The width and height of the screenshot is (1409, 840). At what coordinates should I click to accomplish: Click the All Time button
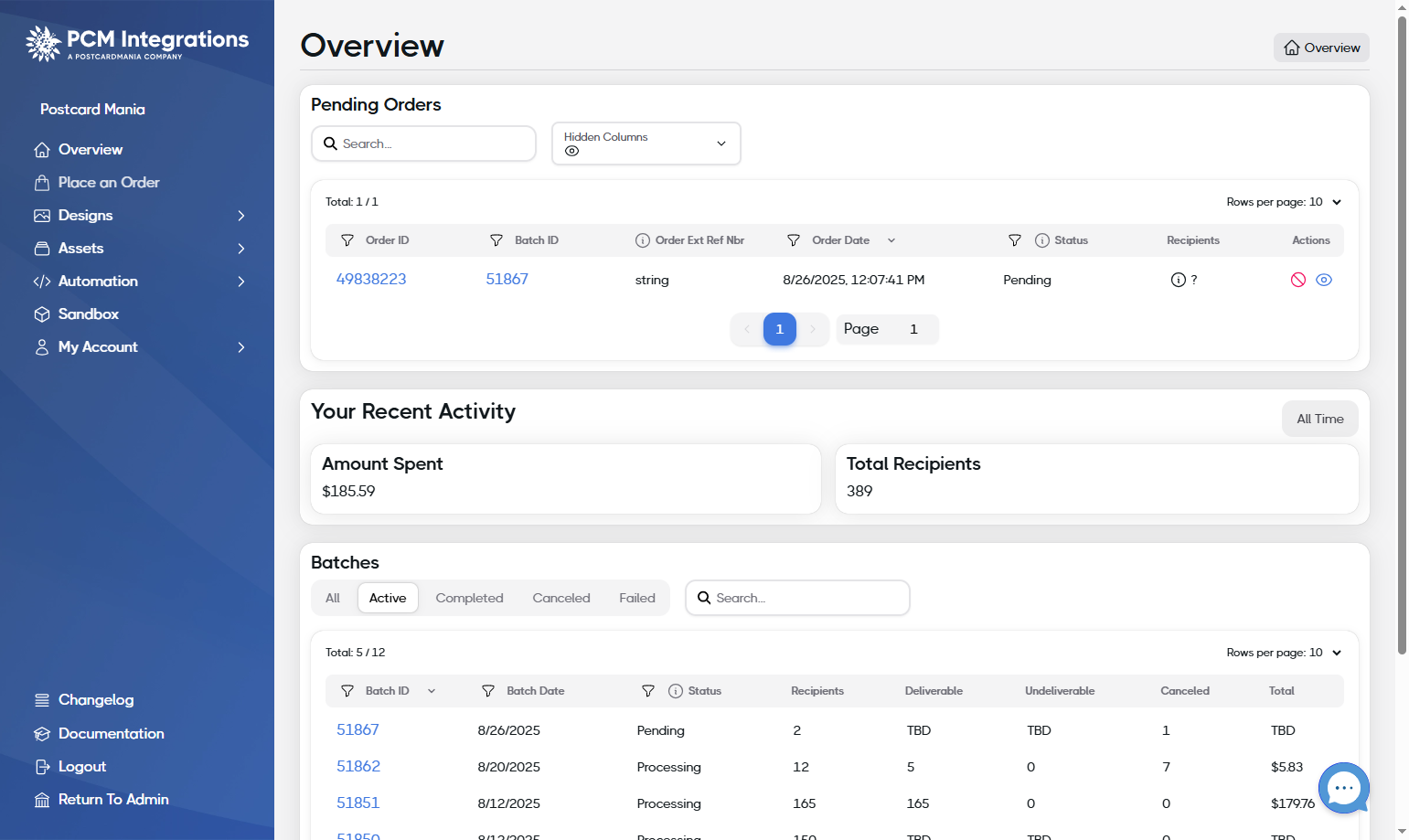click(x=1319, y=419)
